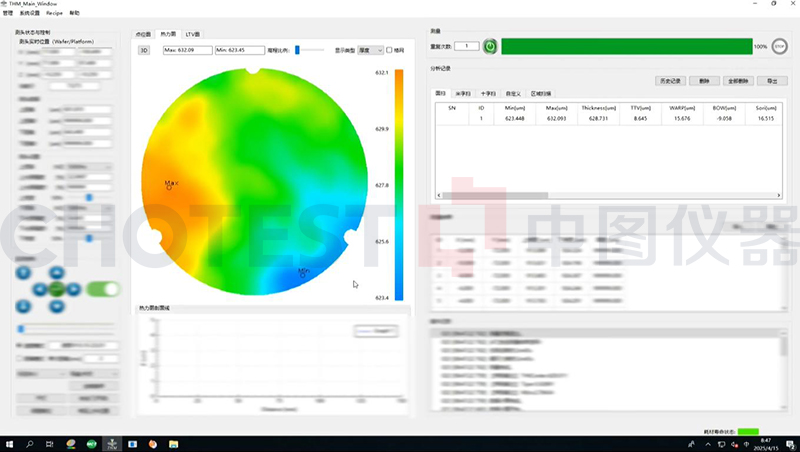Click the log list vertical scrollbar
The image size is (800, 452).
pyautogui.click(x=784, y=344)
